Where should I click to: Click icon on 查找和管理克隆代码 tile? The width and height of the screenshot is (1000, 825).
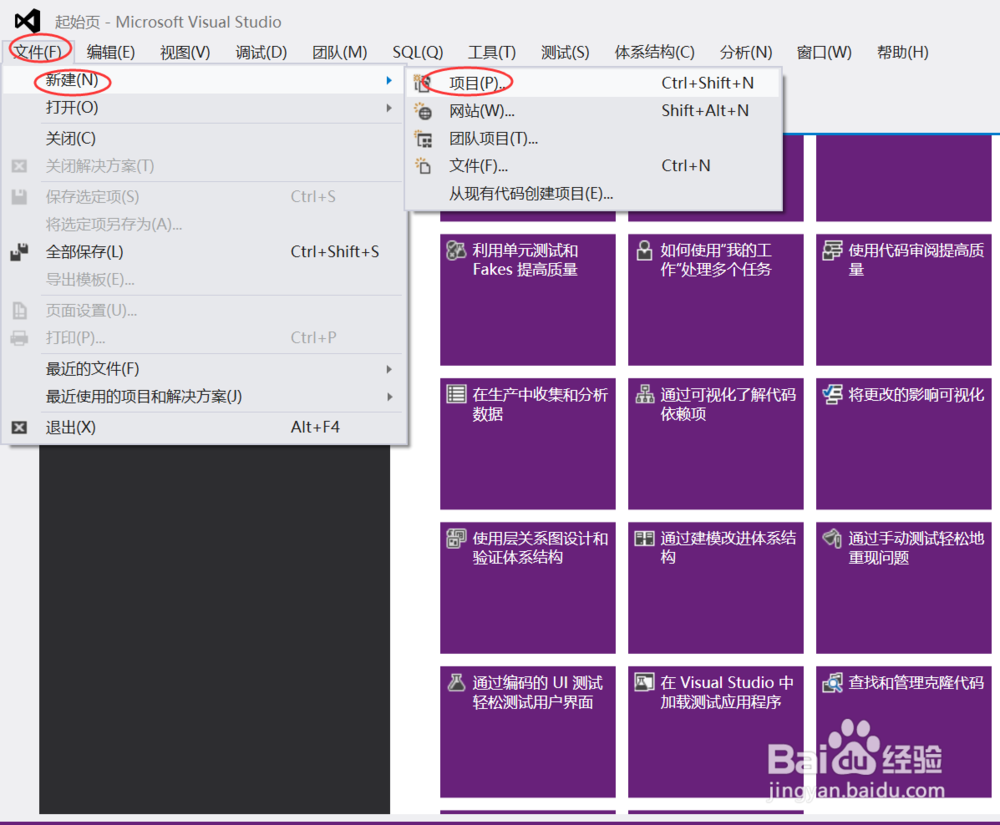pyautogui.click(x=832, y=683)
